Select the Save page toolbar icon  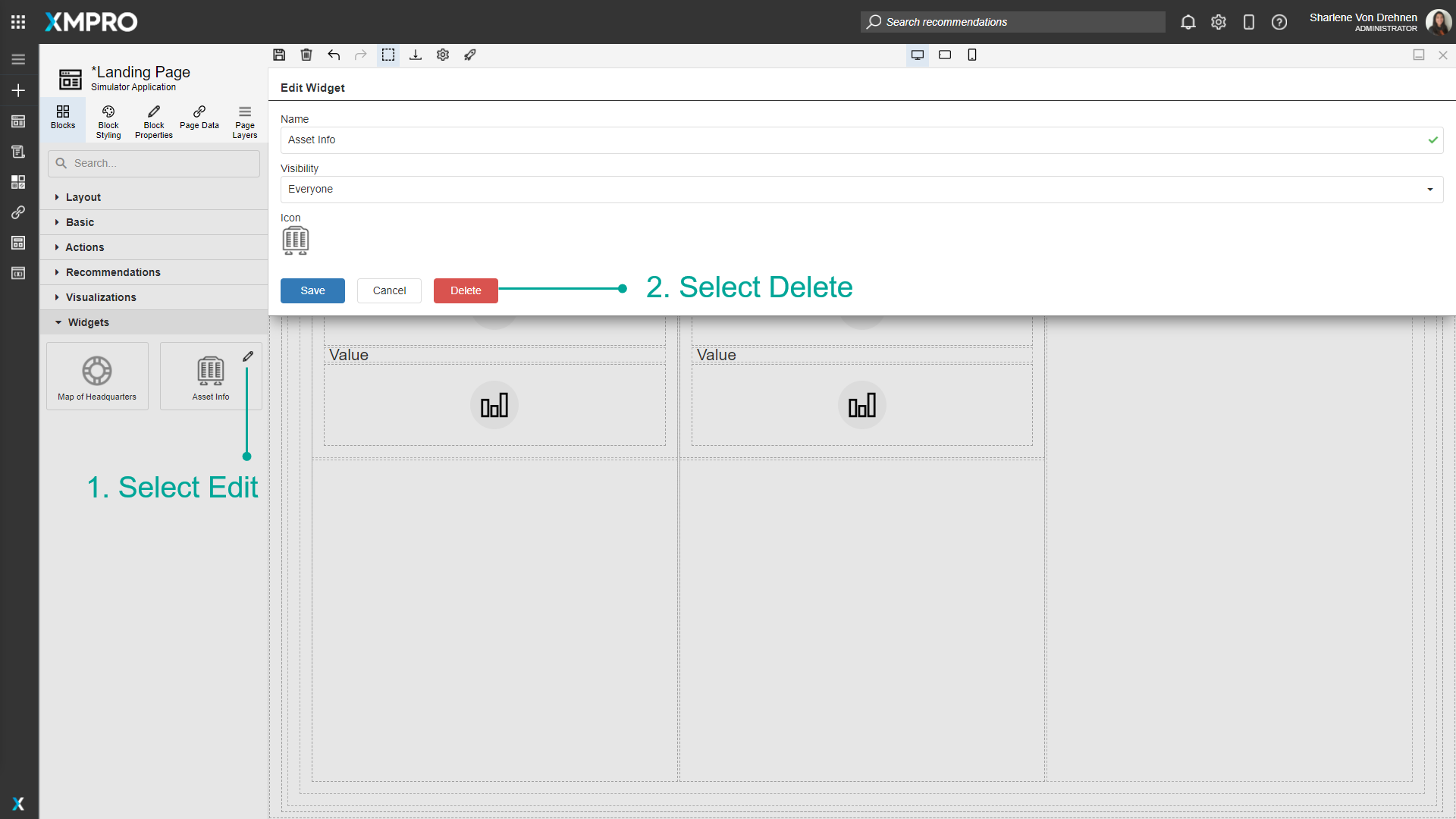click(x=279, y=55)
